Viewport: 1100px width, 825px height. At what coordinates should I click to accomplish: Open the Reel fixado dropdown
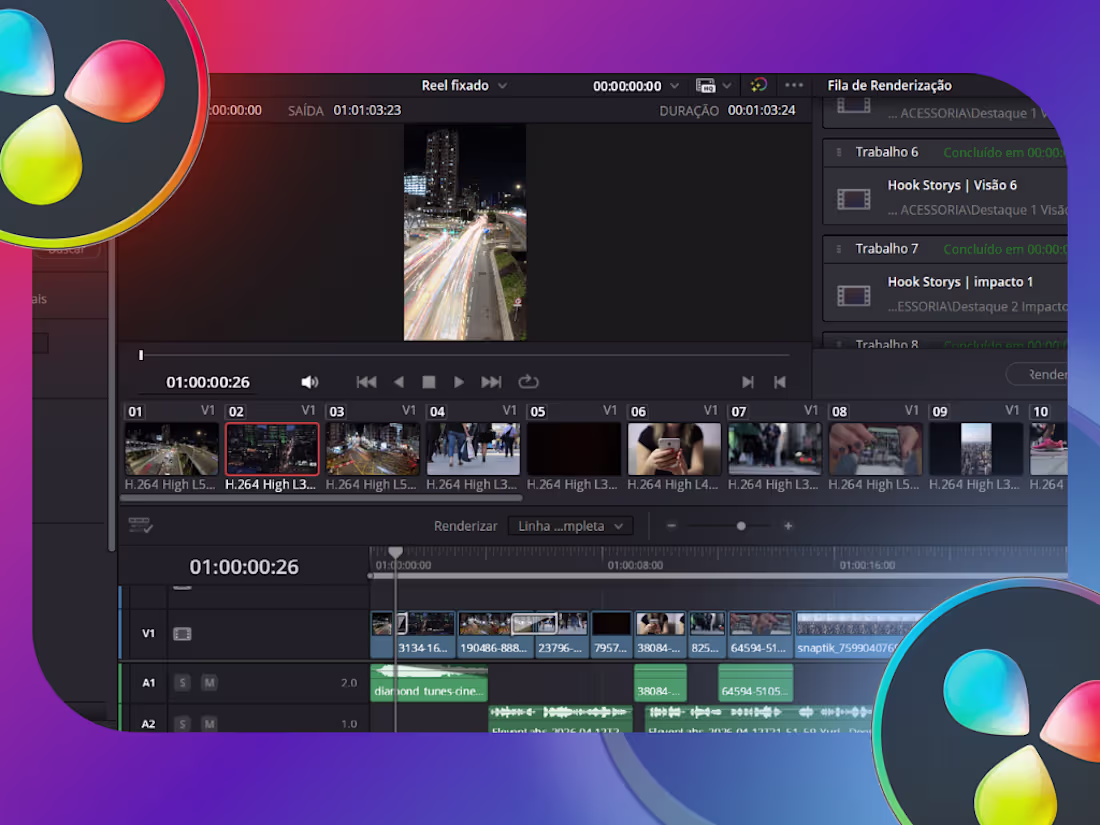click(x=464, y=86)
